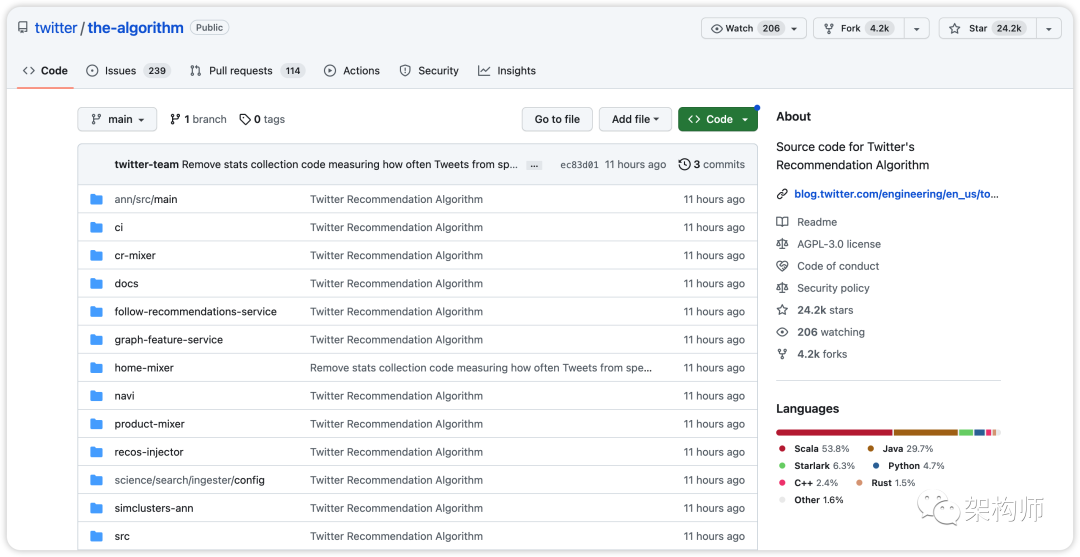1080x557 pixels.
Task: Click the folder icon for simclusters-ann
Action: [96, 508]
